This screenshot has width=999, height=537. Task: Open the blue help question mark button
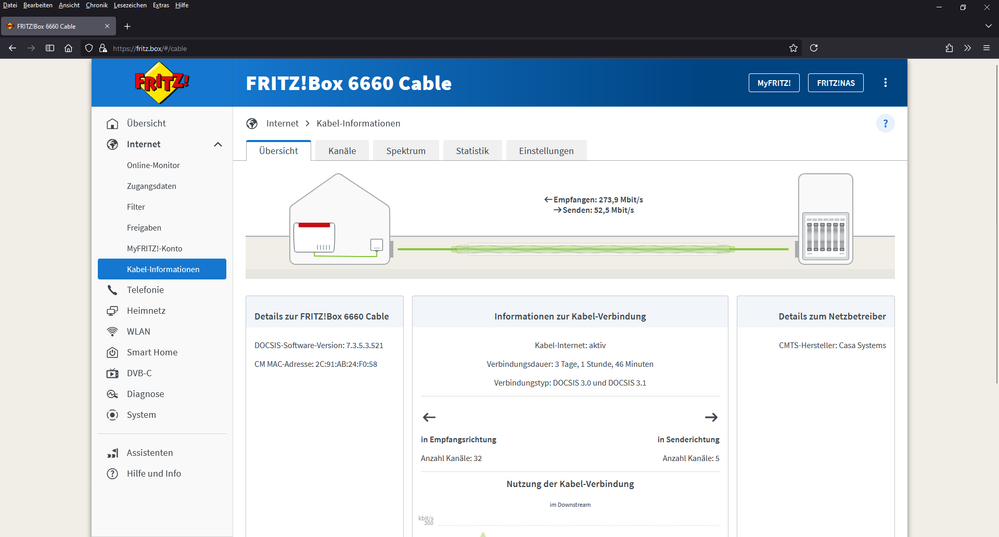[885, 124]
